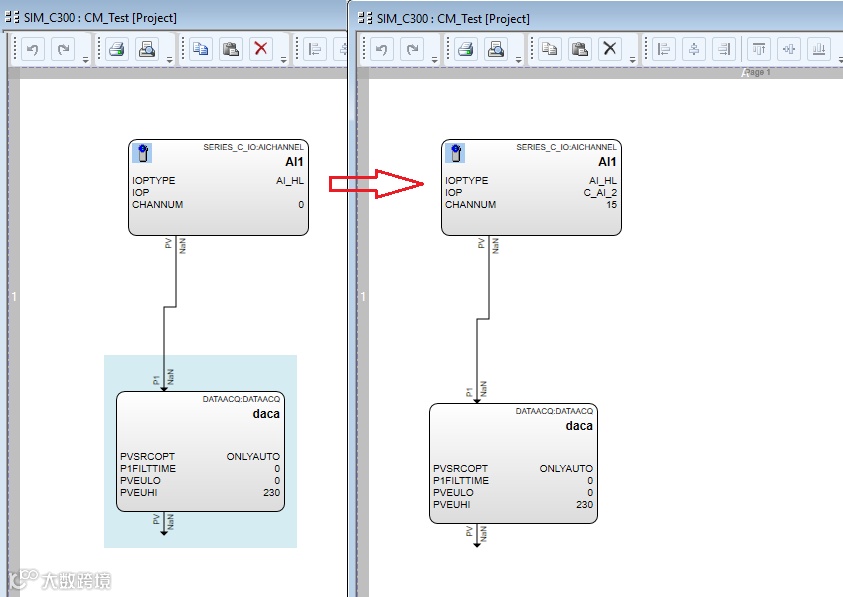
Task: Click black Delete X in right CM_Test window
Action: point(610,48)
